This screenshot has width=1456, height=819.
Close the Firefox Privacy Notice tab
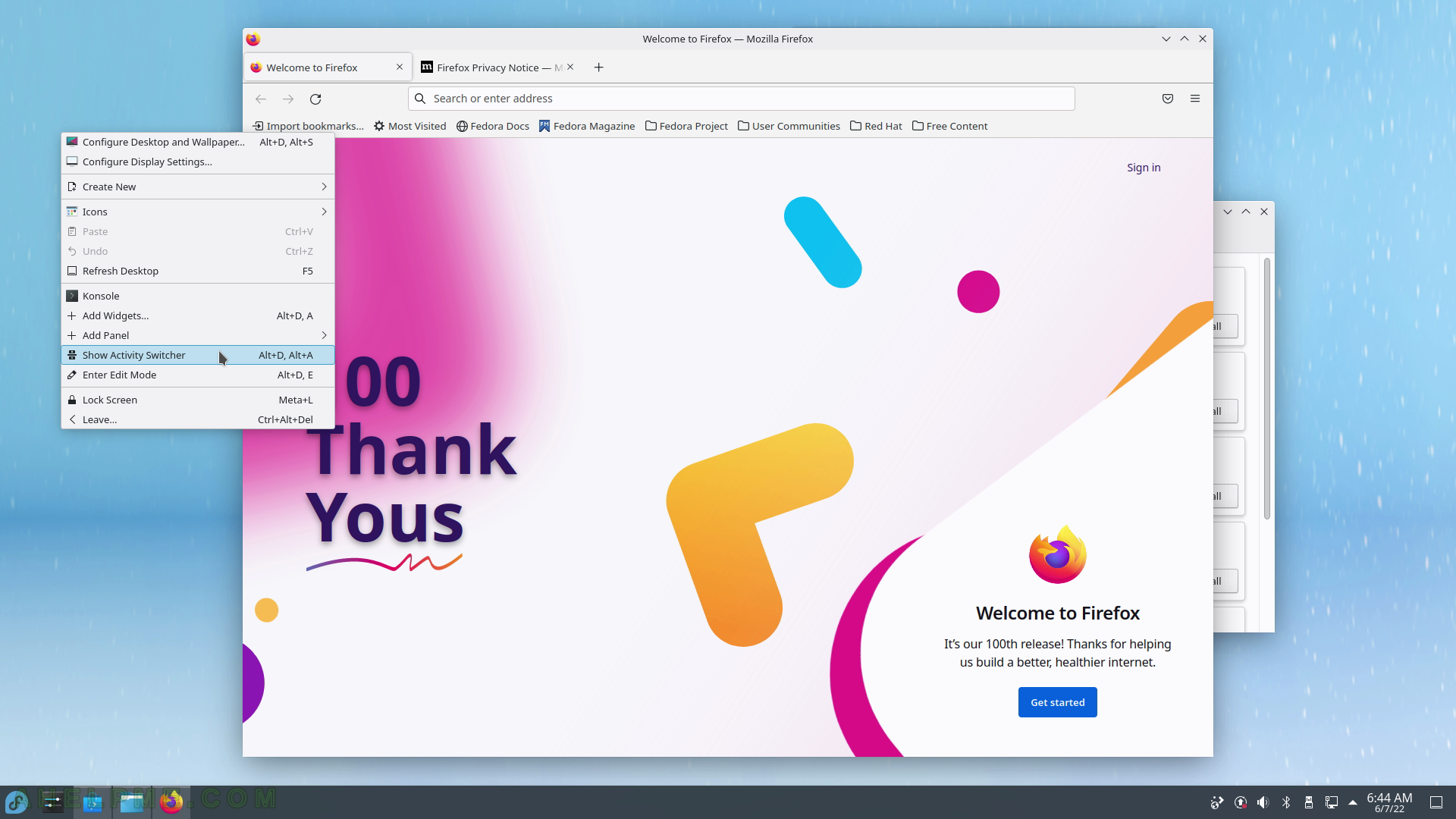click(570, 67)
